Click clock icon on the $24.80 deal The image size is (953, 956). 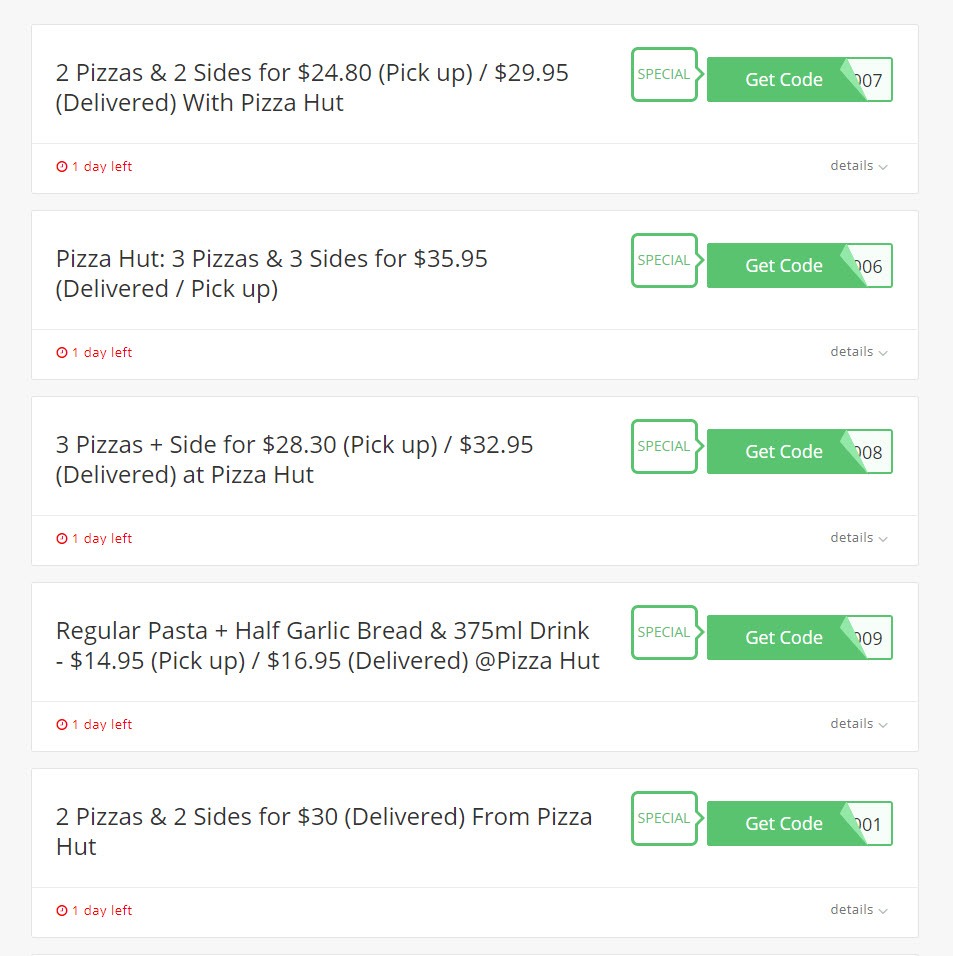pyautogui.click(x=62, y=166)
